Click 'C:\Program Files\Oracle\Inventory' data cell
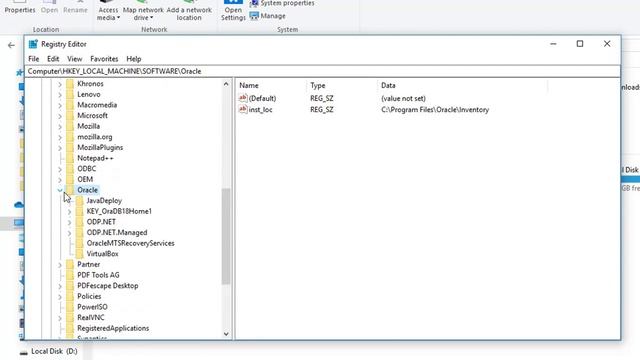Screen dimensions: 640x360 point(435,109)
